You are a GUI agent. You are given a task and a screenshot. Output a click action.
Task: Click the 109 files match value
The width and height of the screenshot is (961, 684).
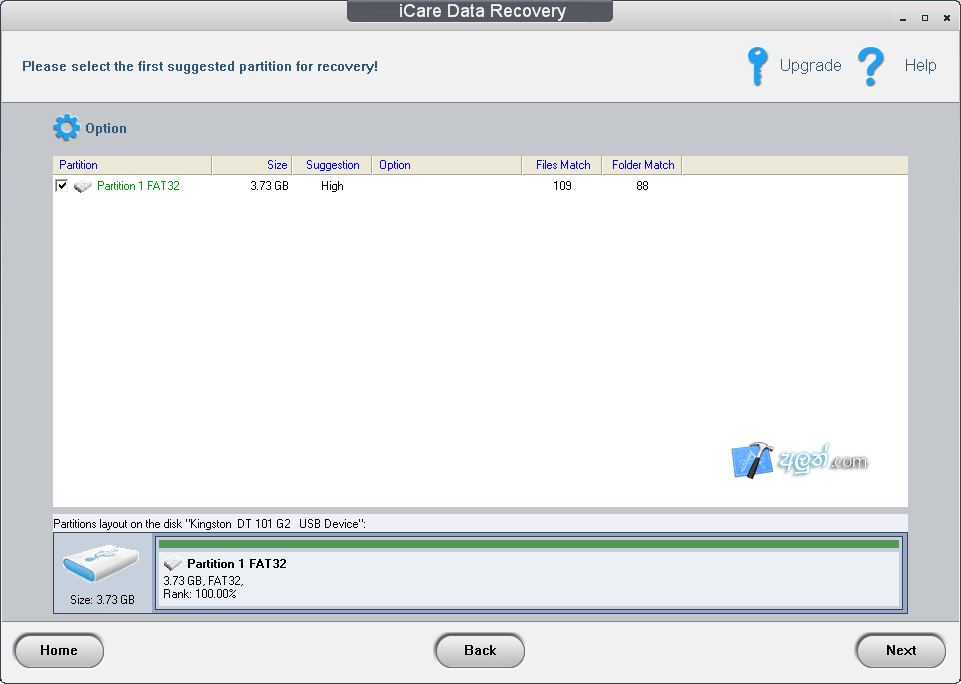[x=562, y=186]
